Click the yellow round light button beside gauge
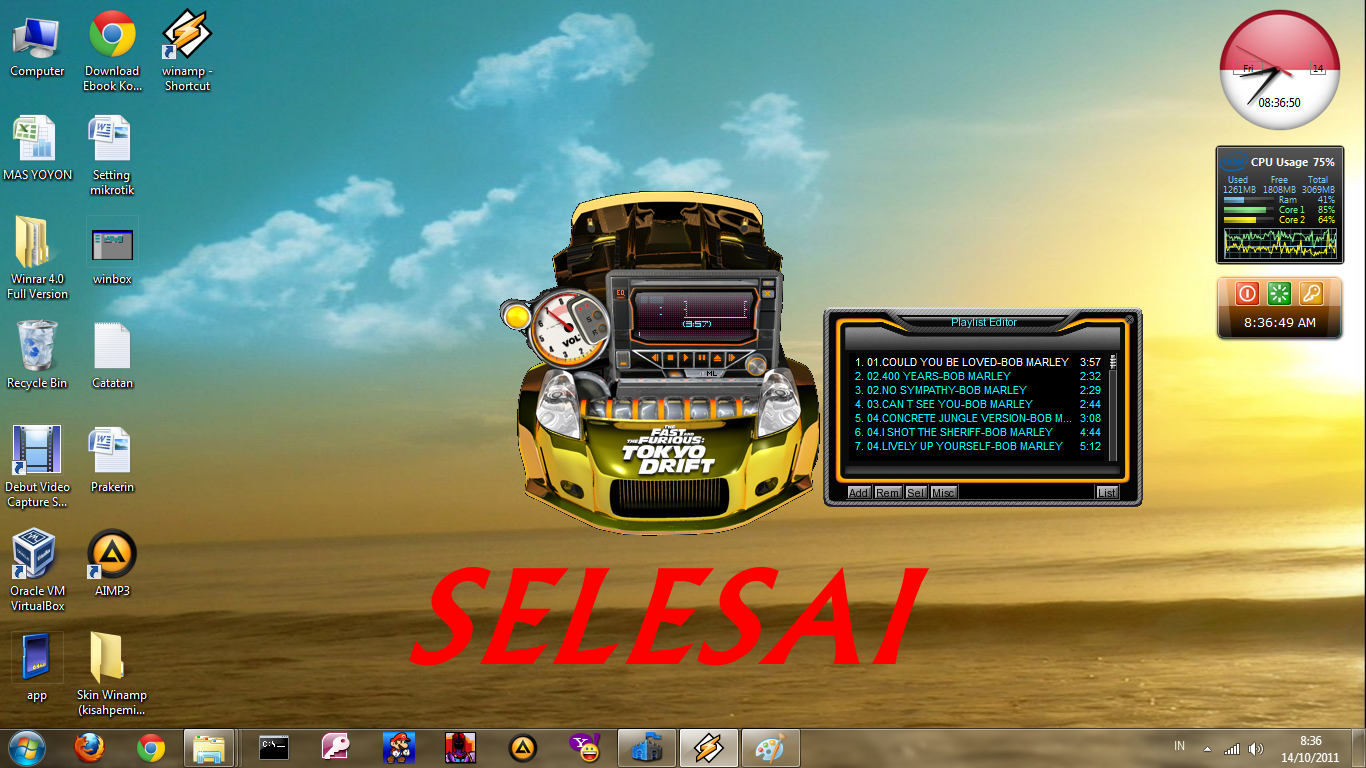 (517, 317)
